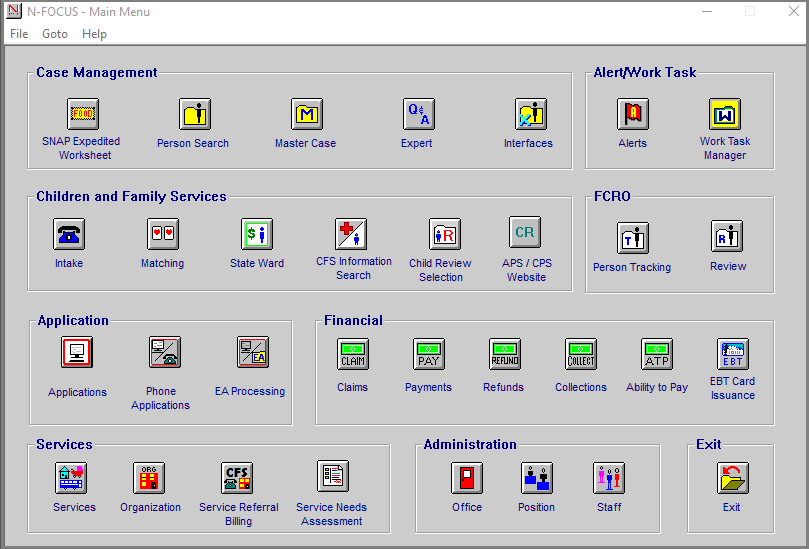Open EBT Card Issuance icon
This screenshot has height=549, width=809.
[733, 354]
